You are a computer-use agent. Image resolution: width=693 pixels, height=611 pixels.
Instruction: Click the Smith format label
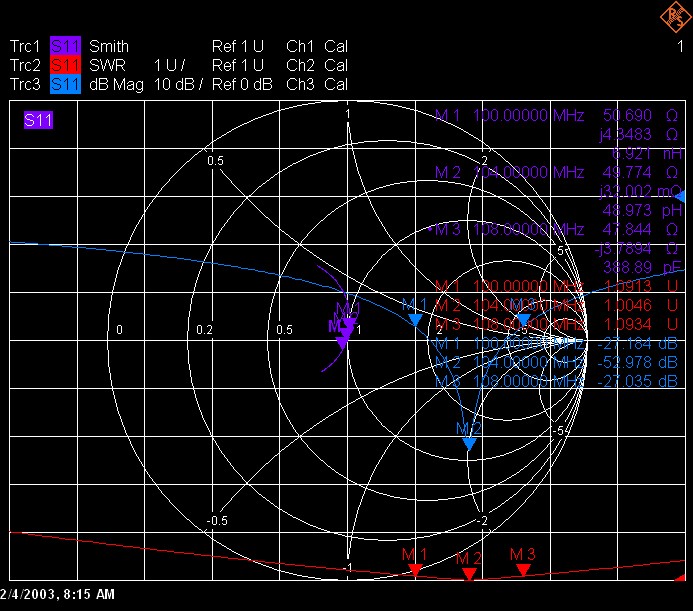coord(109,46)
